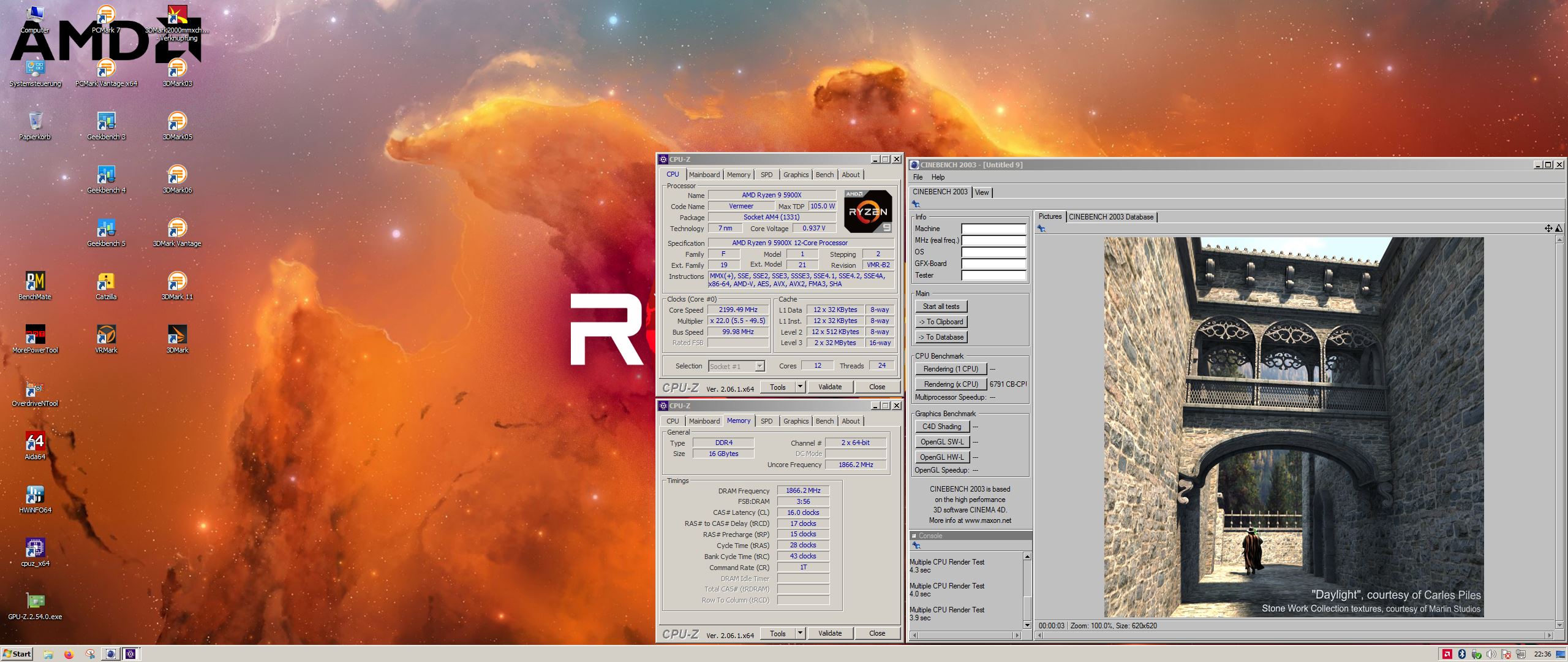Image resolution: width=1568 pixels, height=662 pixels.
Task: Launch the 3DMark05 desktop shortcut
Action: [177, 126]
